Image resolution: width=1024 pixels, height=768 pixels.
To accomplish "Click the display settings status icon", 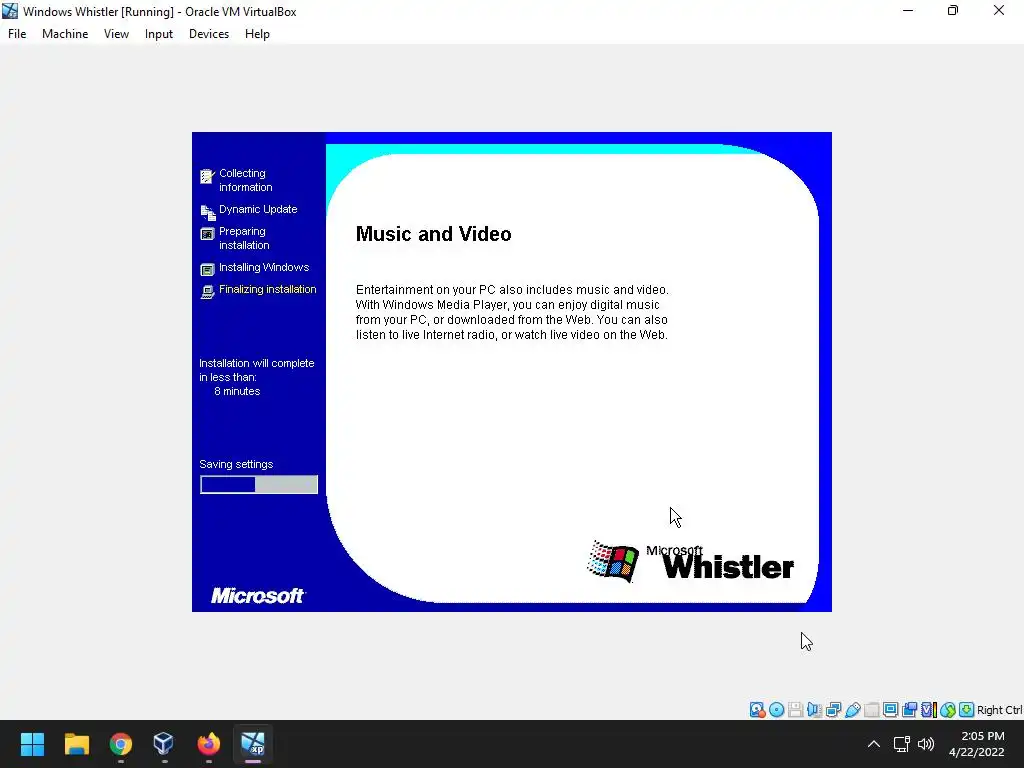I will 890,710.
